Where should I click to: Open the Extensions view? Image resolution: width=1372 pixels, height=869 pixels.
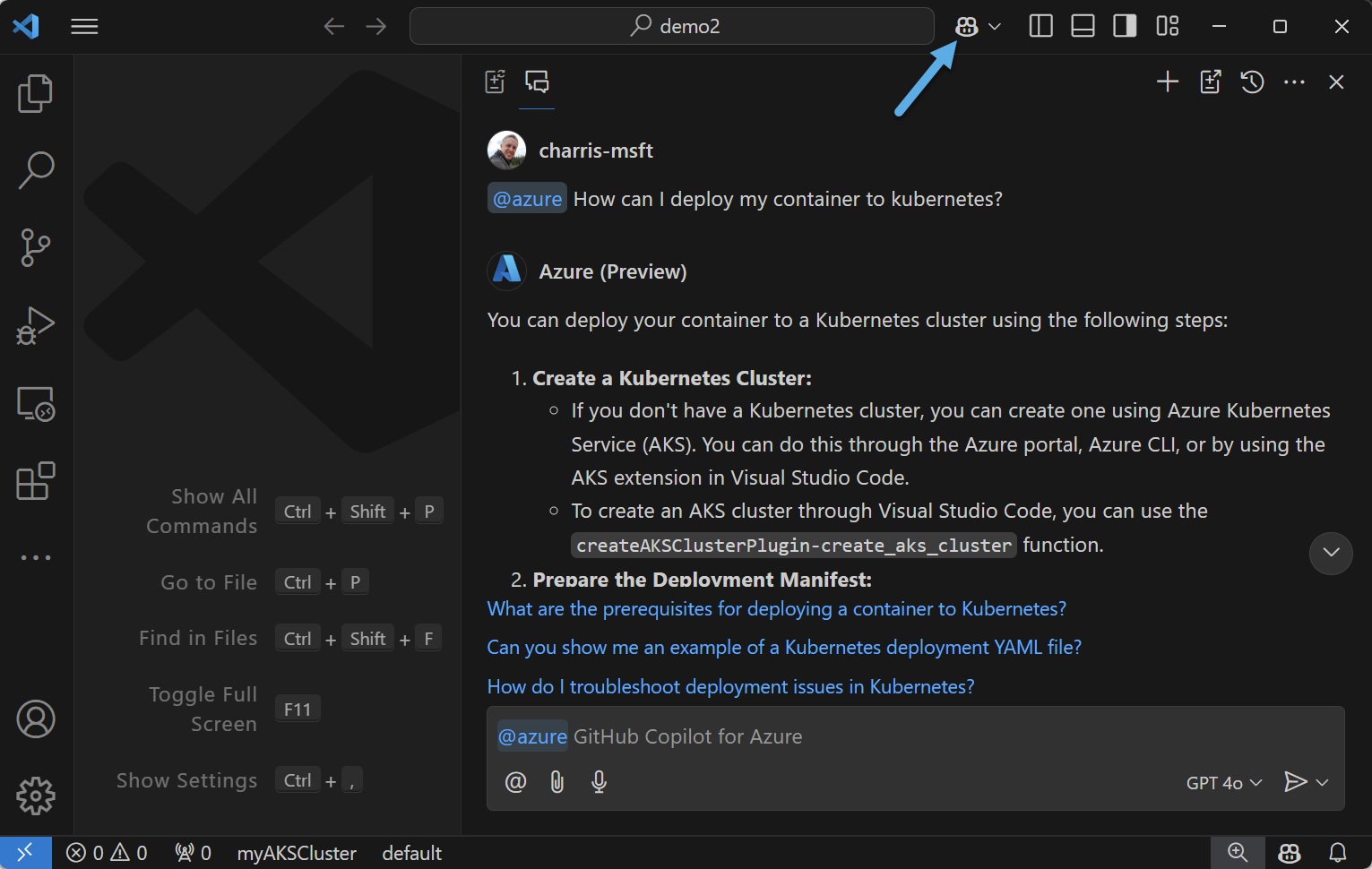coord(35,481)
